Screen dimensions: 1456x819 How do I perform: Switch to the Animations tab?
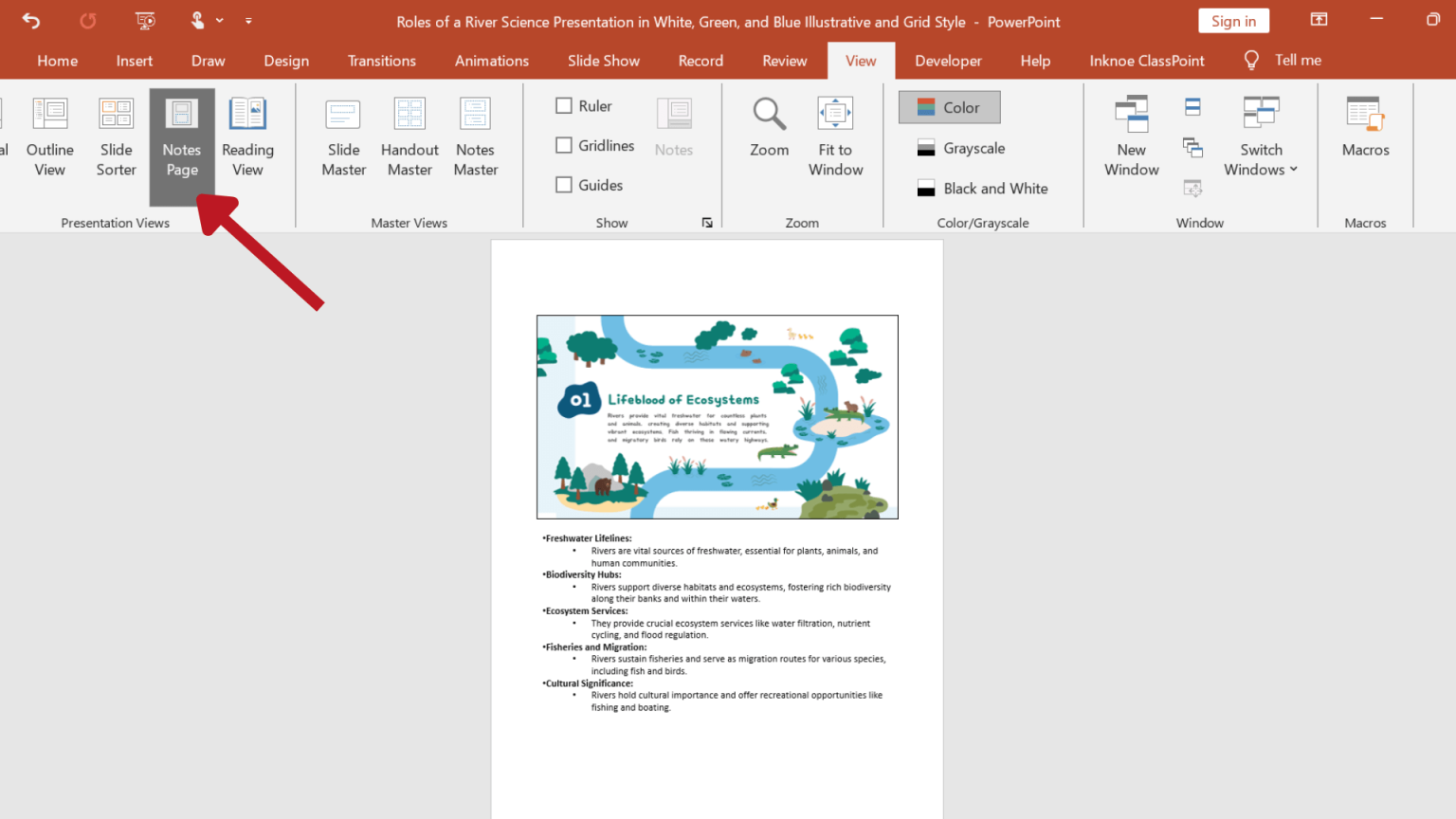pos(491,60)
